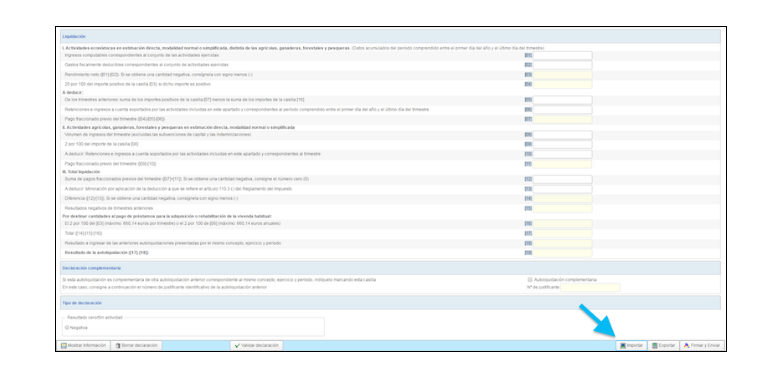The height and width of the screenshot is (376, 761).
Task: Select the Negativa radio option
Action: (67, 327)
